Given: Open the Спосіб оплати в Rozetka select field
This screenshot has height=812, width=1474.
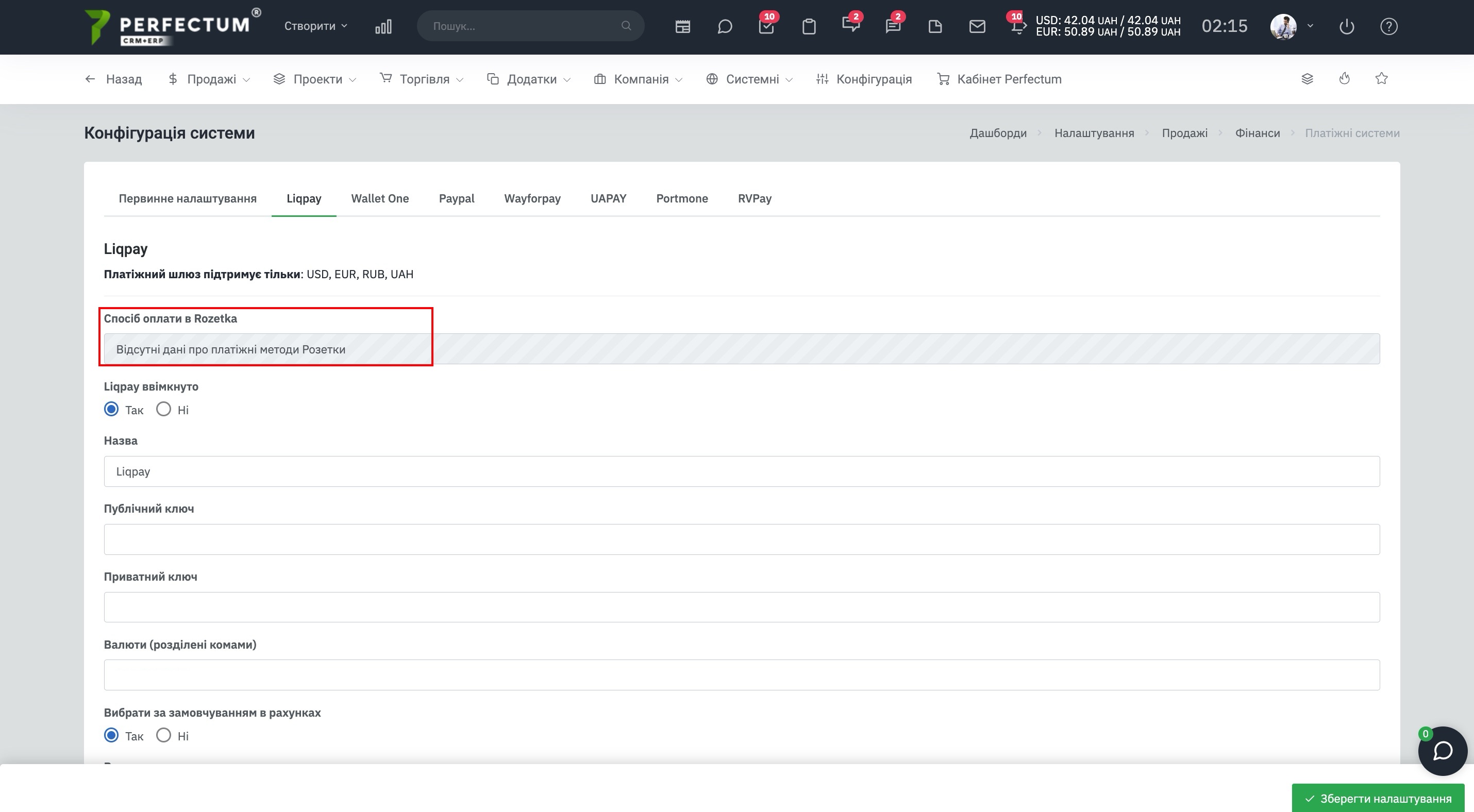Looking at the screenshot, I should click(x=742, y=349).
